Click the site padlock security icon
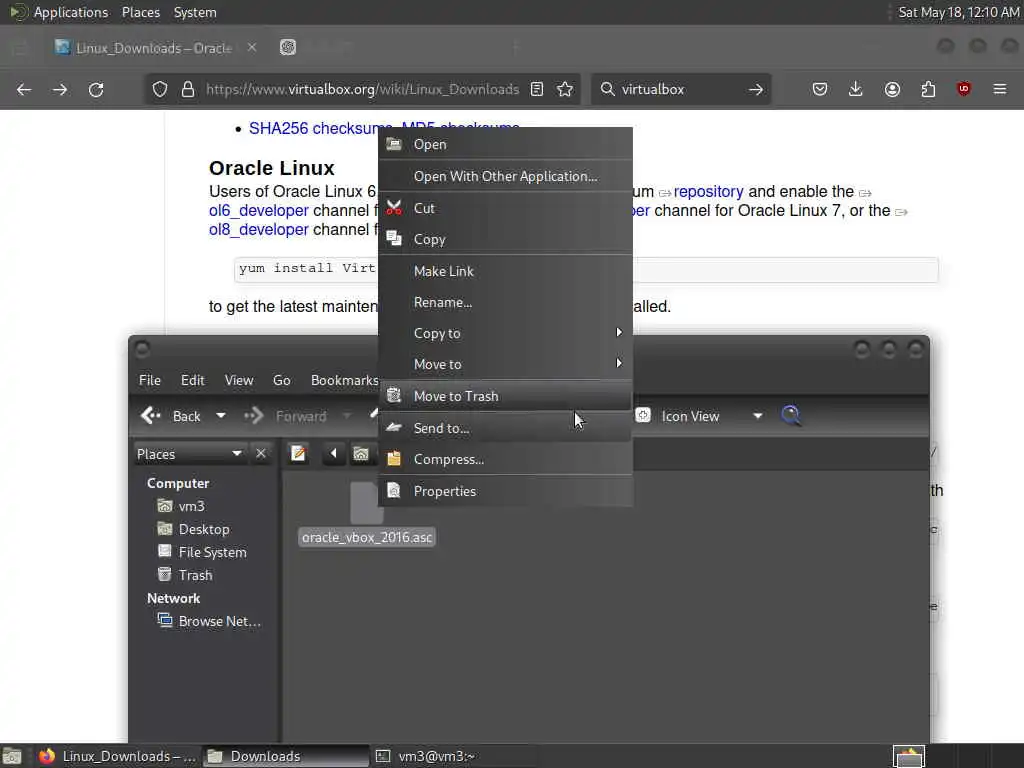Viewport: 1024px width, 768px height. [188, 89]
